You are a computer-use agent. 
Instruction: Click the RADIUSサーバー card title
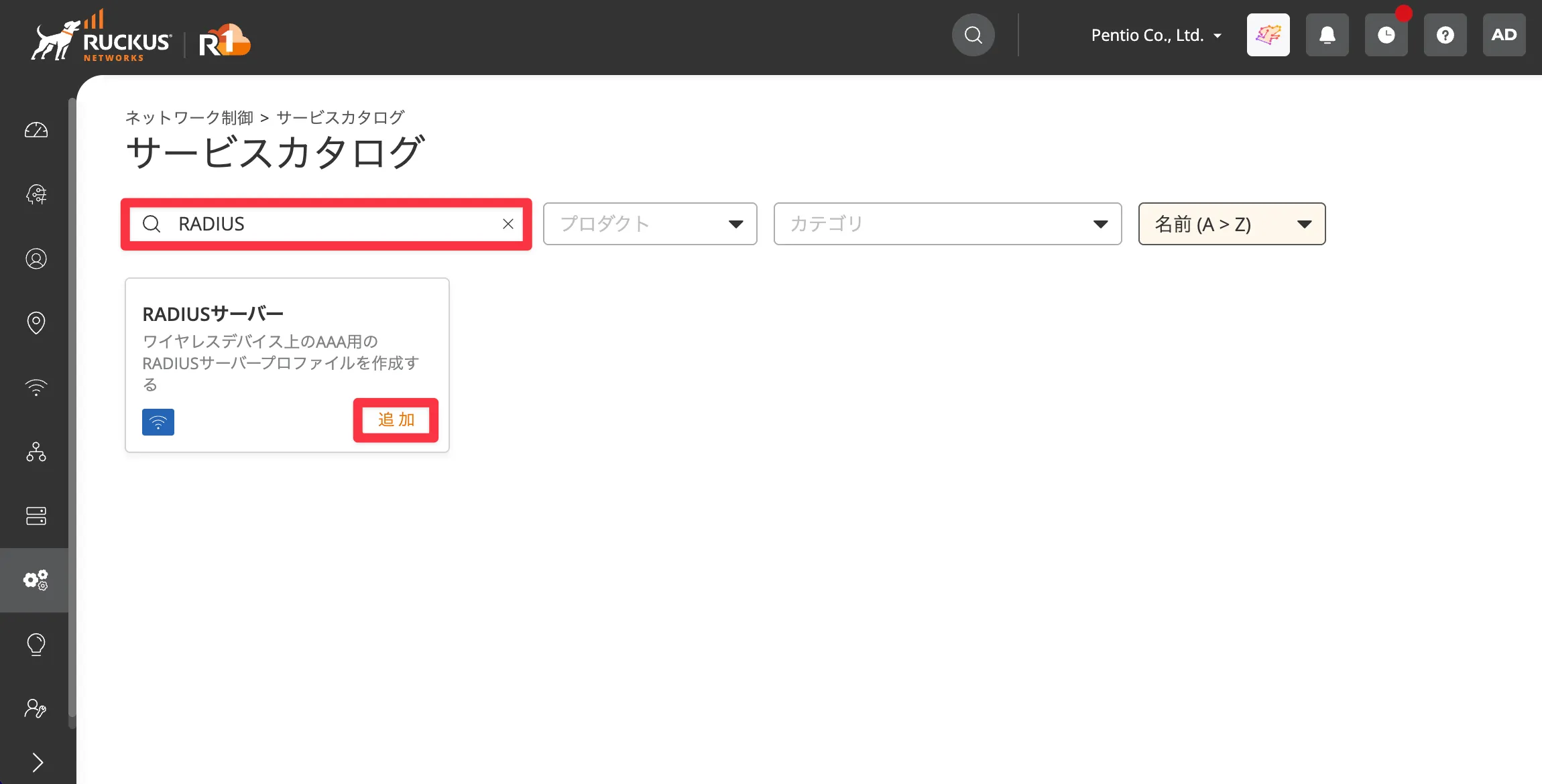pyautogui.click(x=213, y=314)
